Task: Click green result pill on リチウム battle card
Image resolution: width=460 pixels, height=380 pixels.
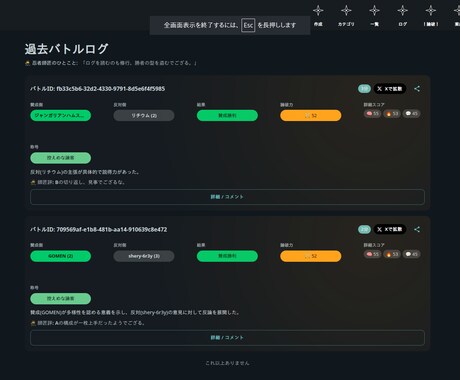Action: pyautogui.click(x=227, y=115)
